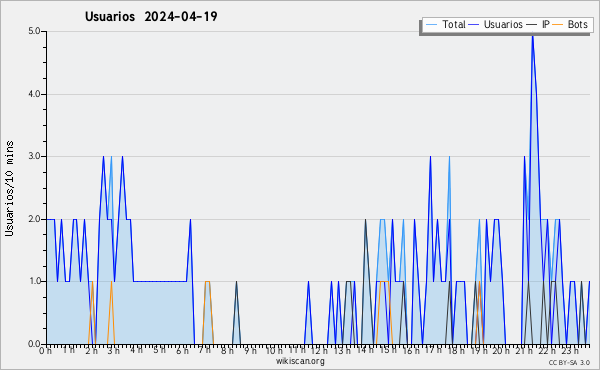Click the '23 h' x-axis label
This screenshot has height=370, width=600.
[569, 350]
